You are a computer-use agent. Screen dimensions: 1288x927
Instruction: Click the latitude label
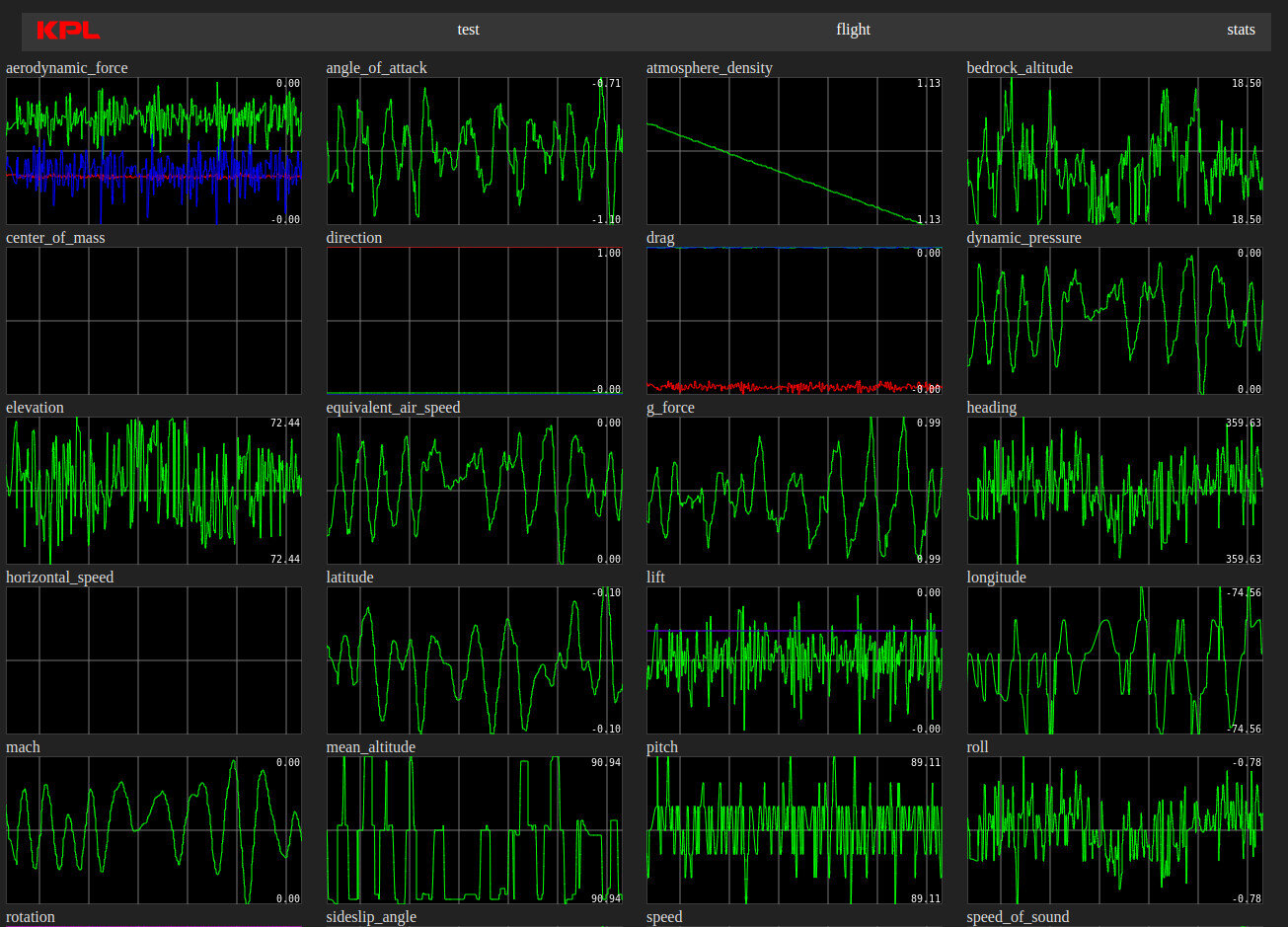tap(350, 578)
